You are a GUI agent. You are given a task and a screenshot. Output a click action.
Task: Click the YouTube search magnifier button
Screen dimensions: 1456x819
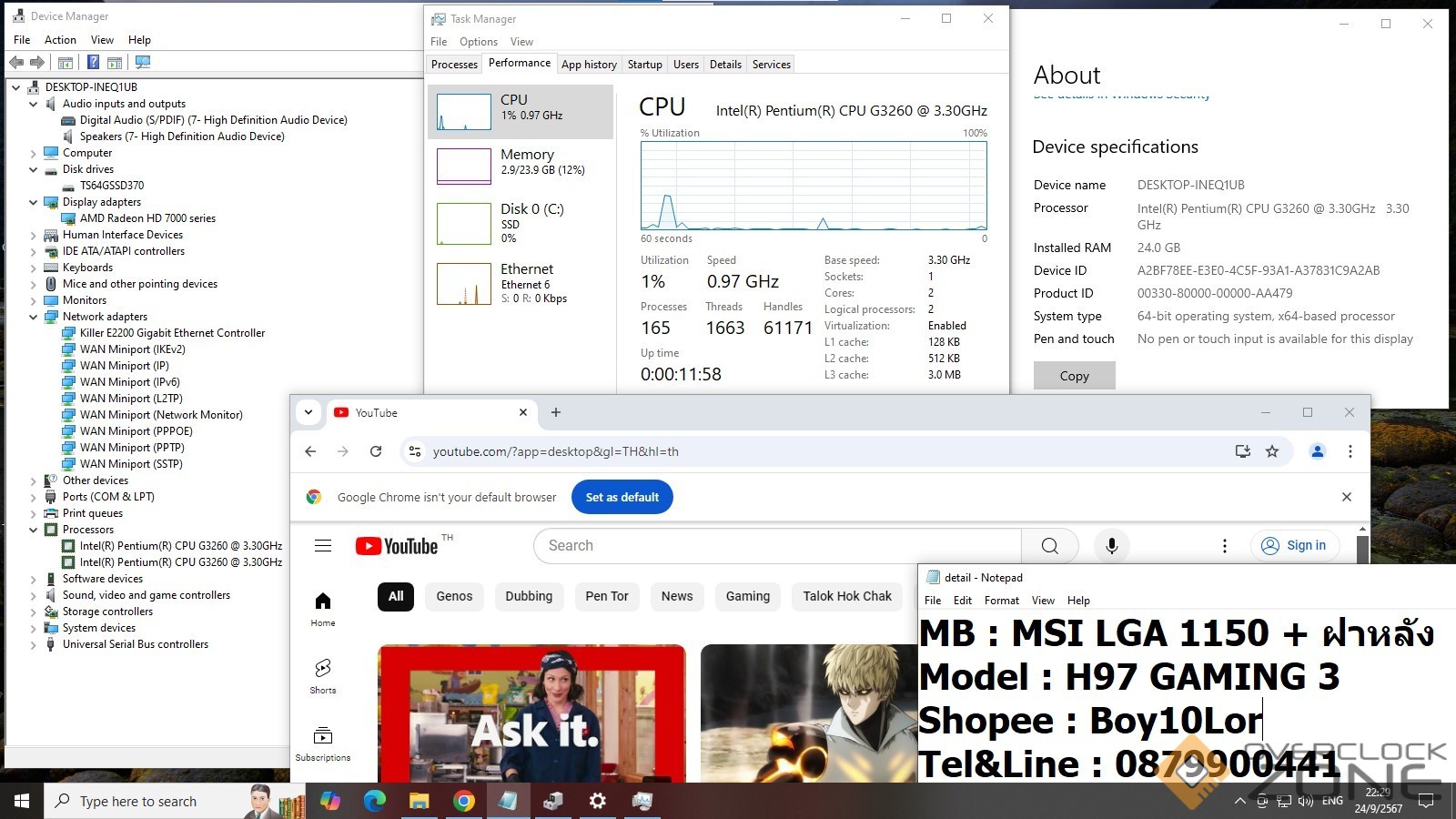1049,546
